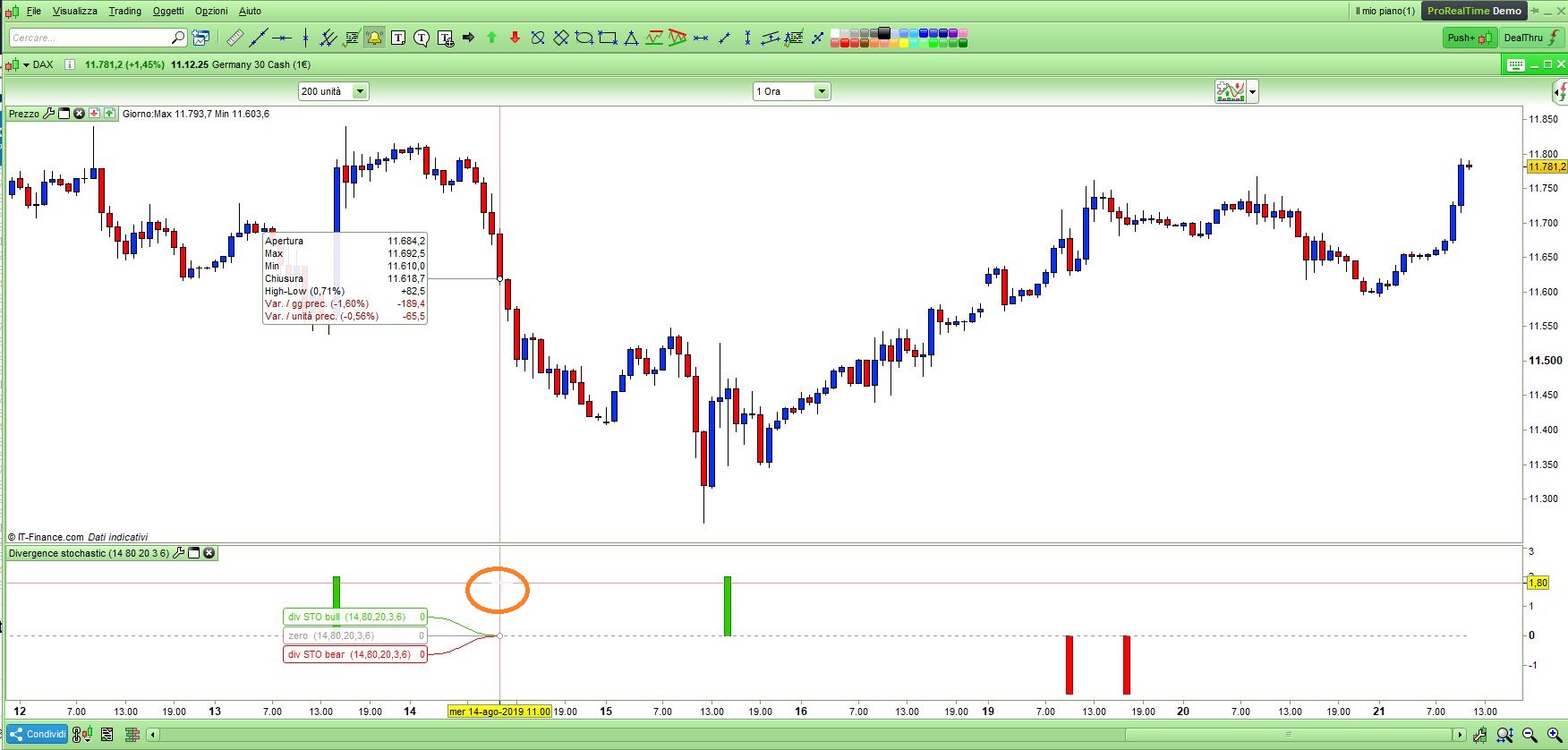Pick the black color swatch
The height and width of the screenshot is (750, 1568).
pyautogui.click(x=884, y=33)
